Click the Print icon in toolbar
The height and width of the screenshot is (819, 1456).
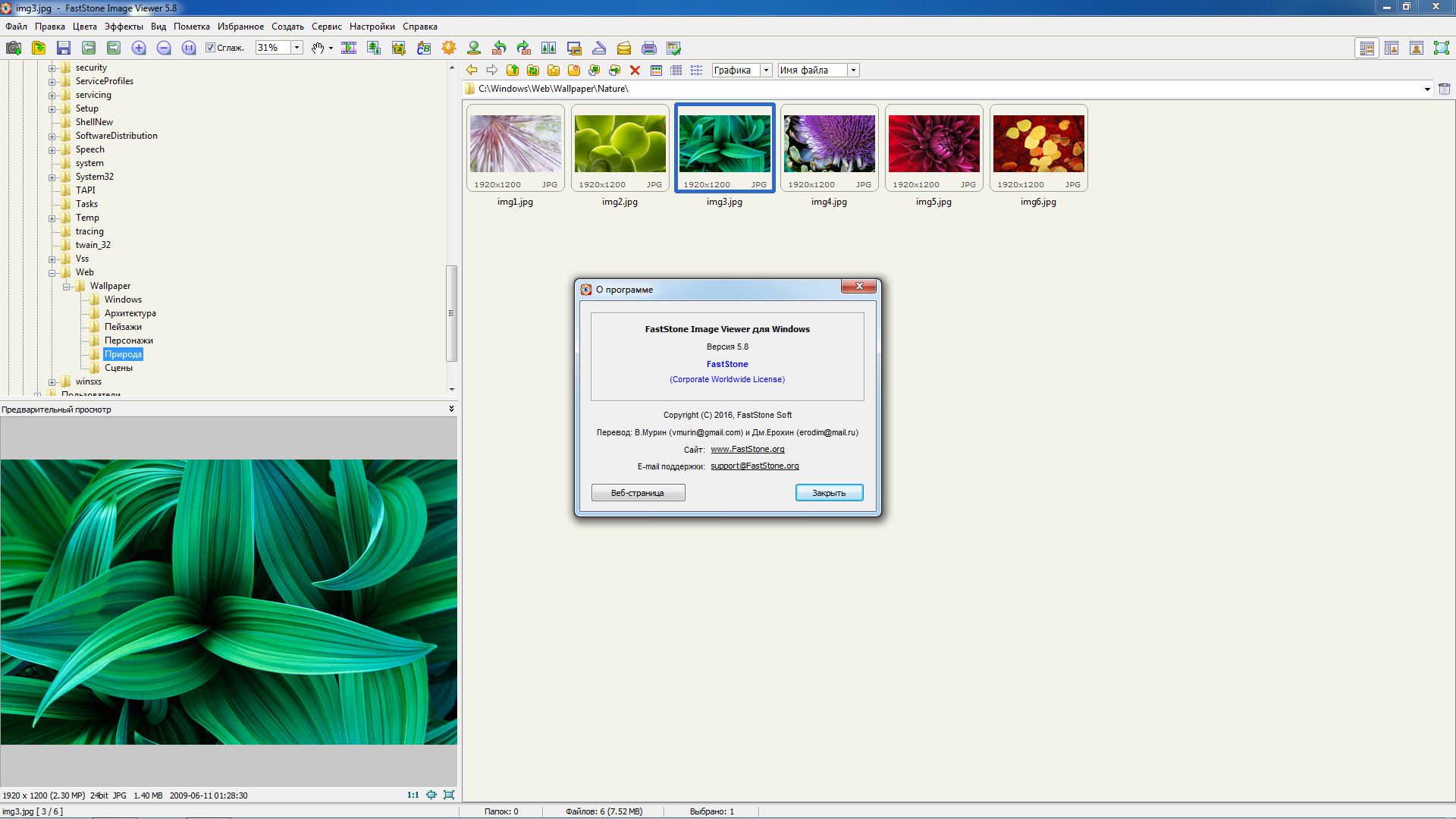pyautogui.click(x=648, y=48)
